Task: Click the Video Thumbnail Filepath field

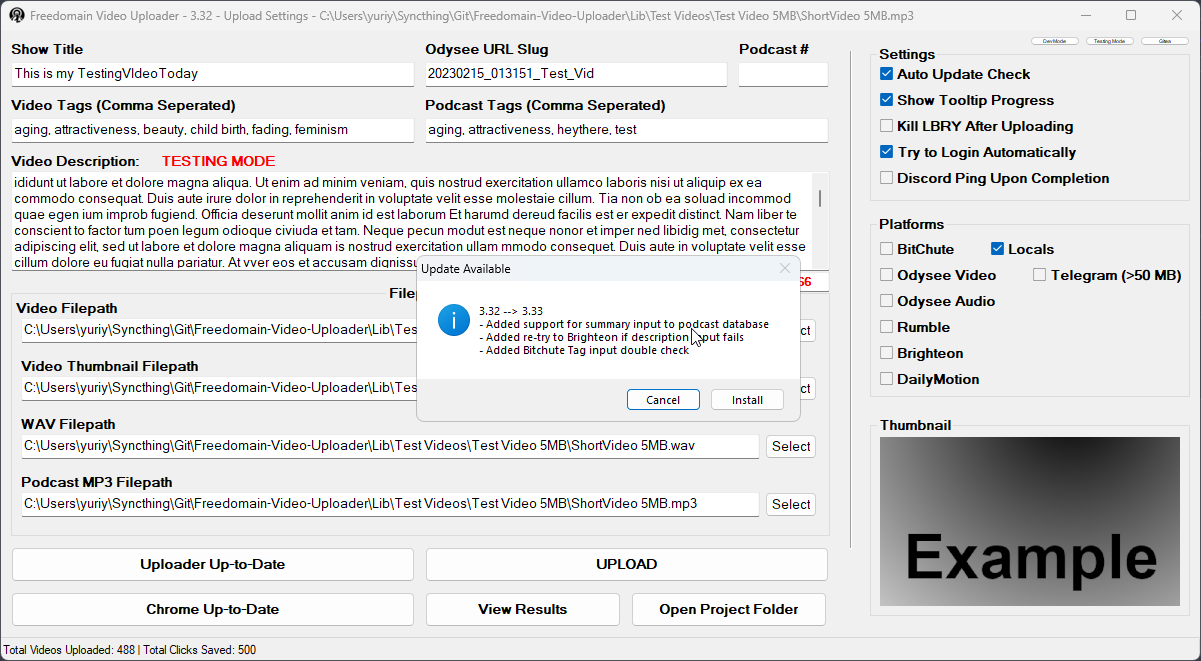Action: [219, 388]
